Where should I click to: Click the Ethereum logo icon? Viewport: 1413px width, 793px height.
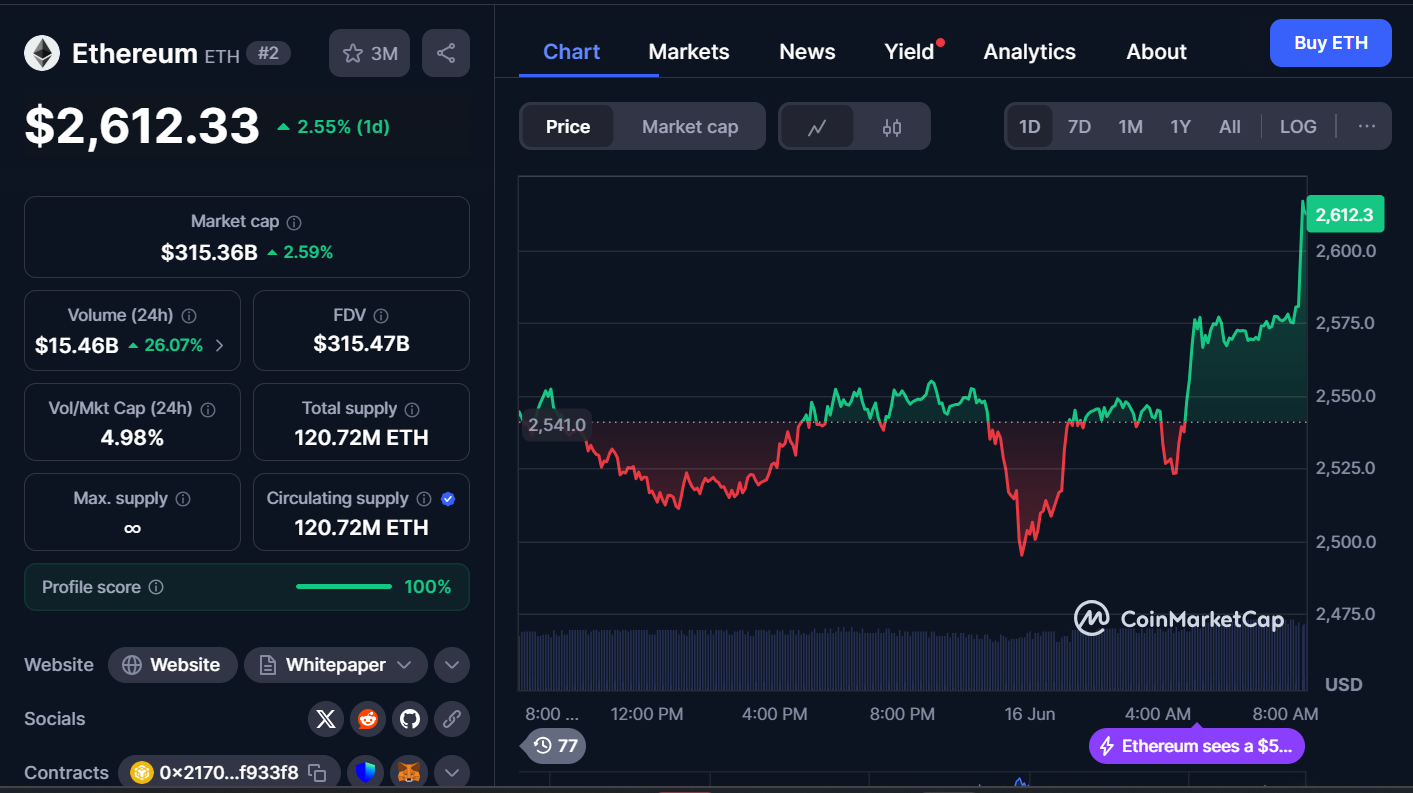click(x=42, y=53)
